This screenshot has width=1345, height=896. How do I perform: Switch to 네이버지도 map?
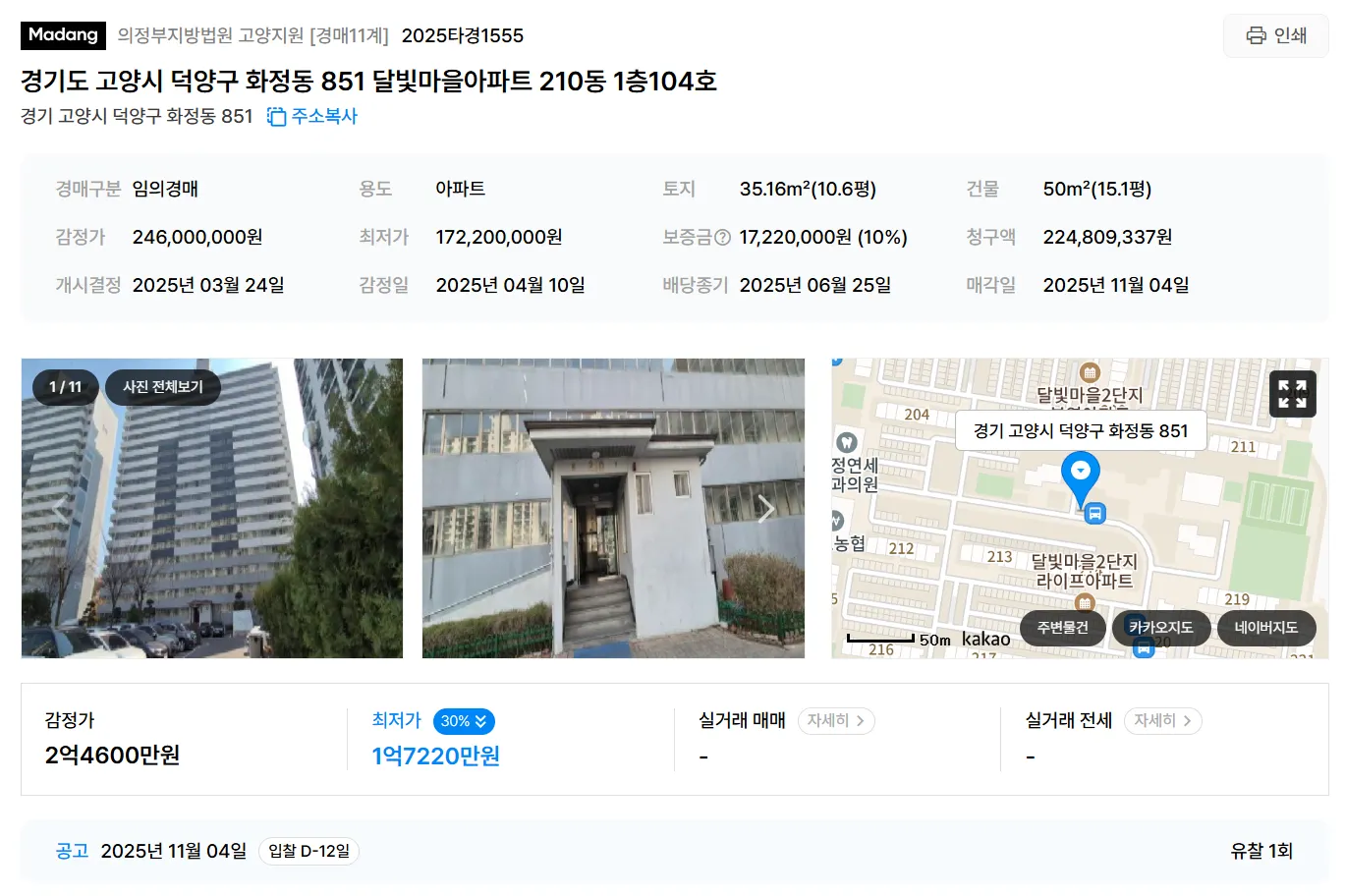(1266, 627)
